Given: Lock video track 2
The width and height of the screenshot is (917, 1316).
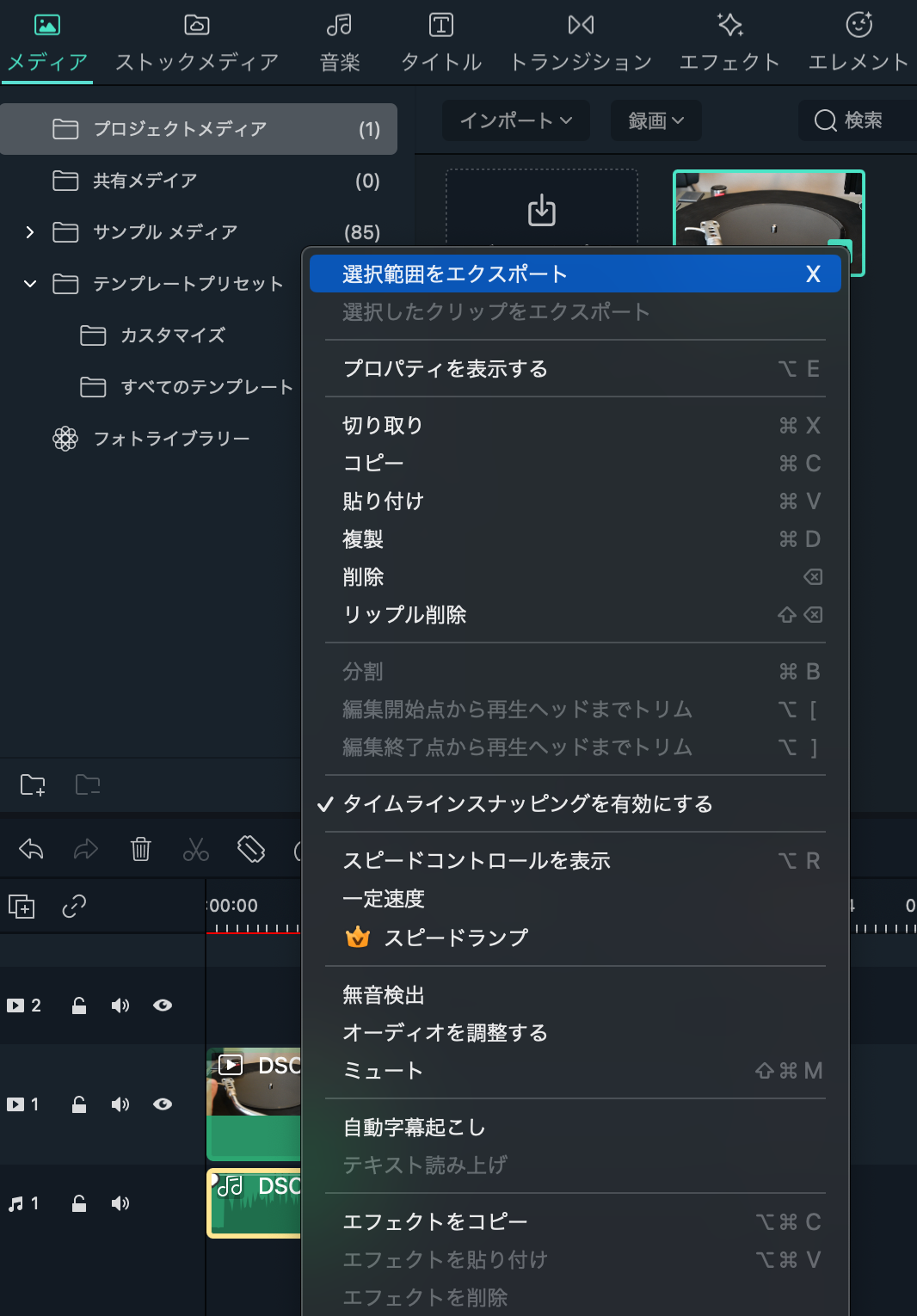Looking at the screenshot, I should pos(78,1005).
